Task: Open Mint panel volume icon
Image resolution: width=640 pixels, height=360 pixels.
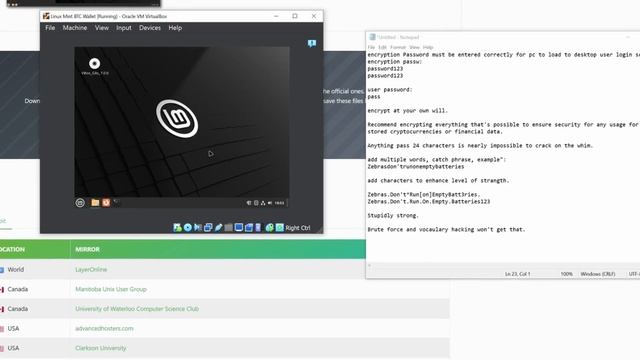Action: [270, 203]
